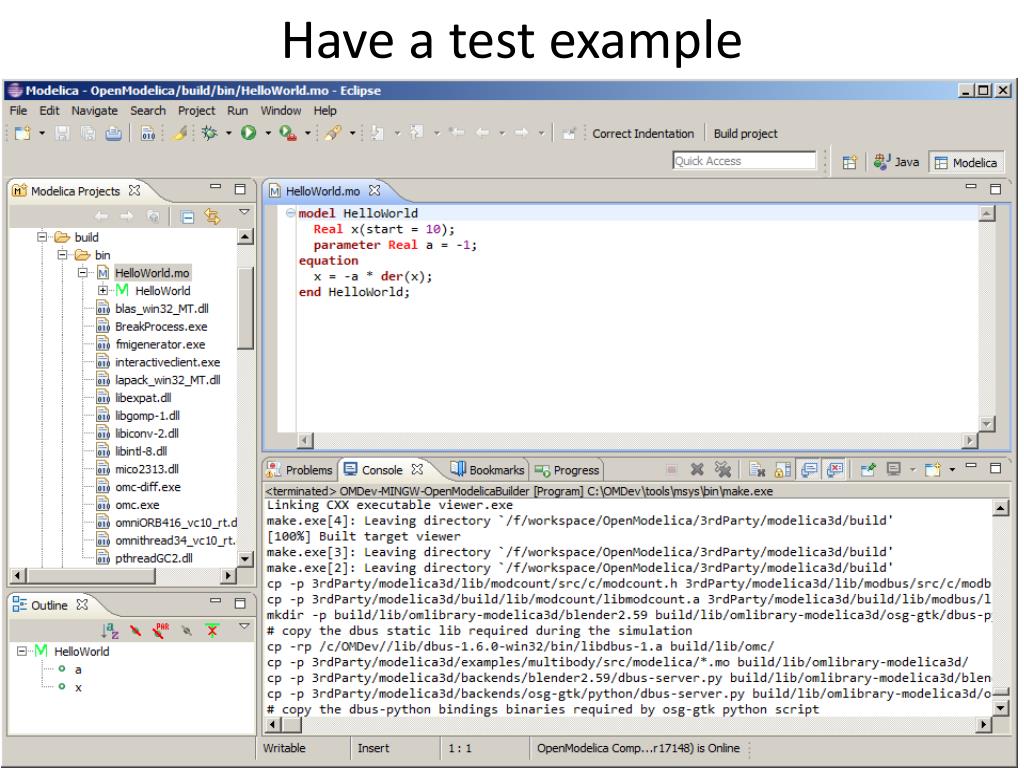Select libexpat.dll in the project tree

click(x=143, y=398)
